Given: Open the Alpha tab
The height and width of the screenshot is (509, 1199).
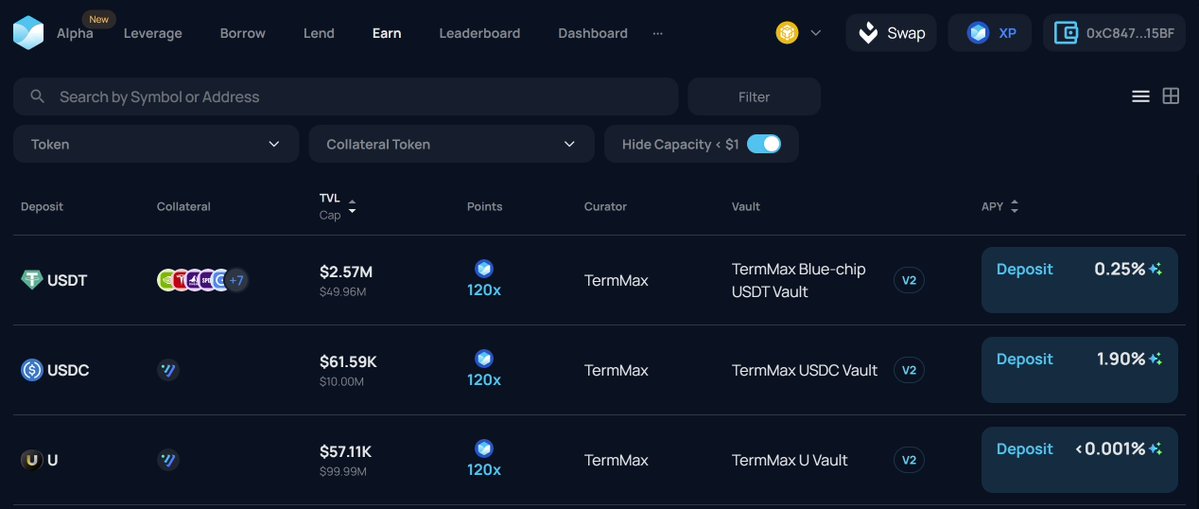Looking at the screenshot, I should click(75, 33).
